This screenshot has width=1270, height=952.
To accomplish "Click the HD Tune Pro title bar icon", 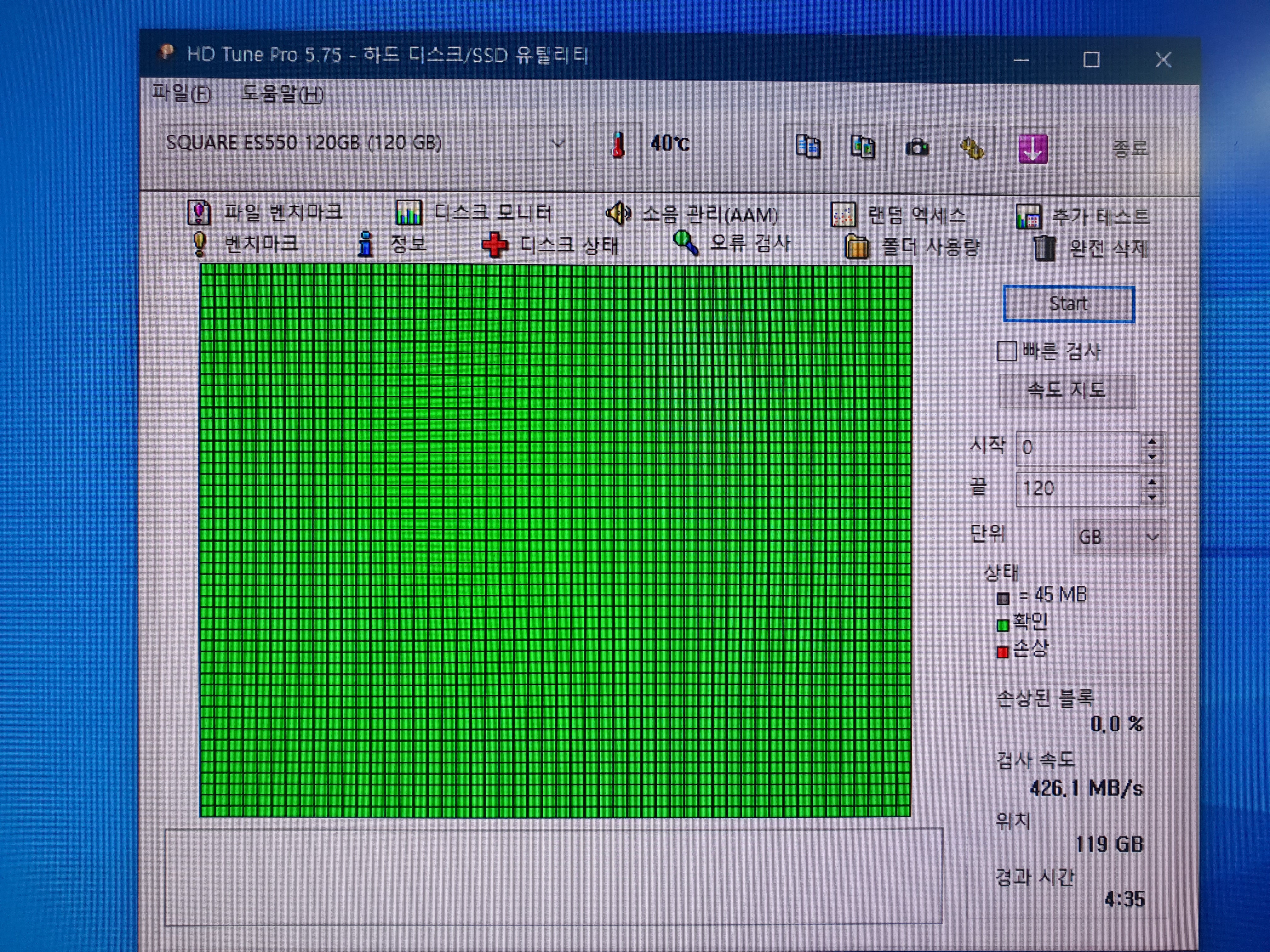I will coord(167,53).
